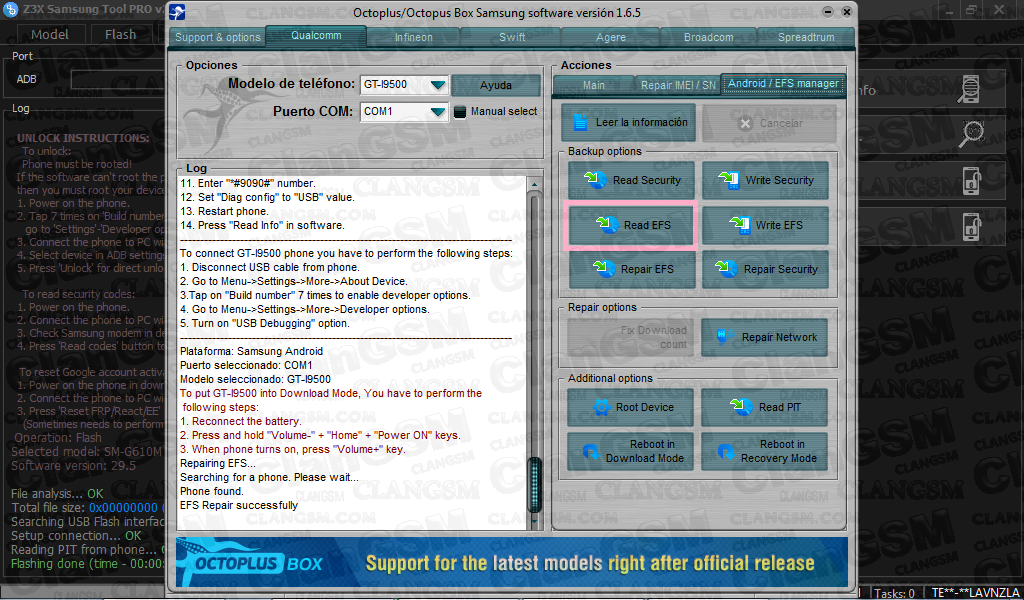
Task: Select the Broadcom tab
Action: 709,37
